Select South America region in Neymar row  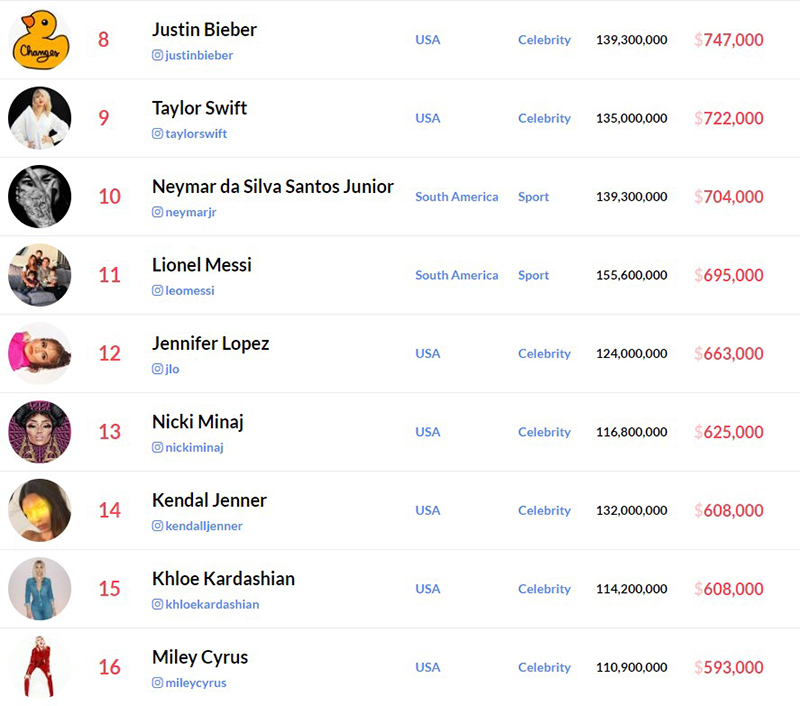[457, 196]
